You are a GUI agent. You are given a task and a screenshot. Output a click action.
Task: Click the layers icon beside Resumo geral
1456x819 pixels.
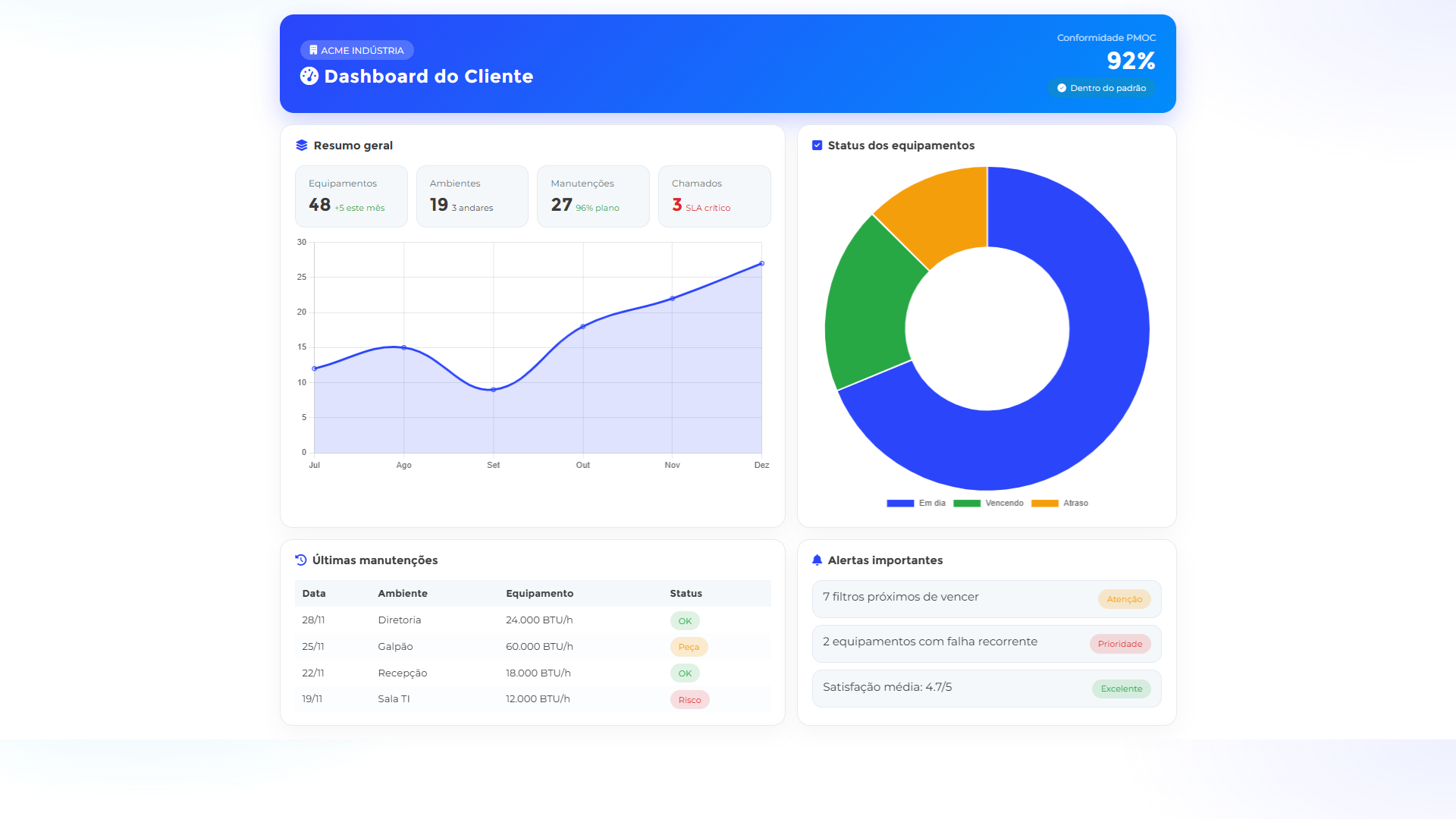coord(302,146)
